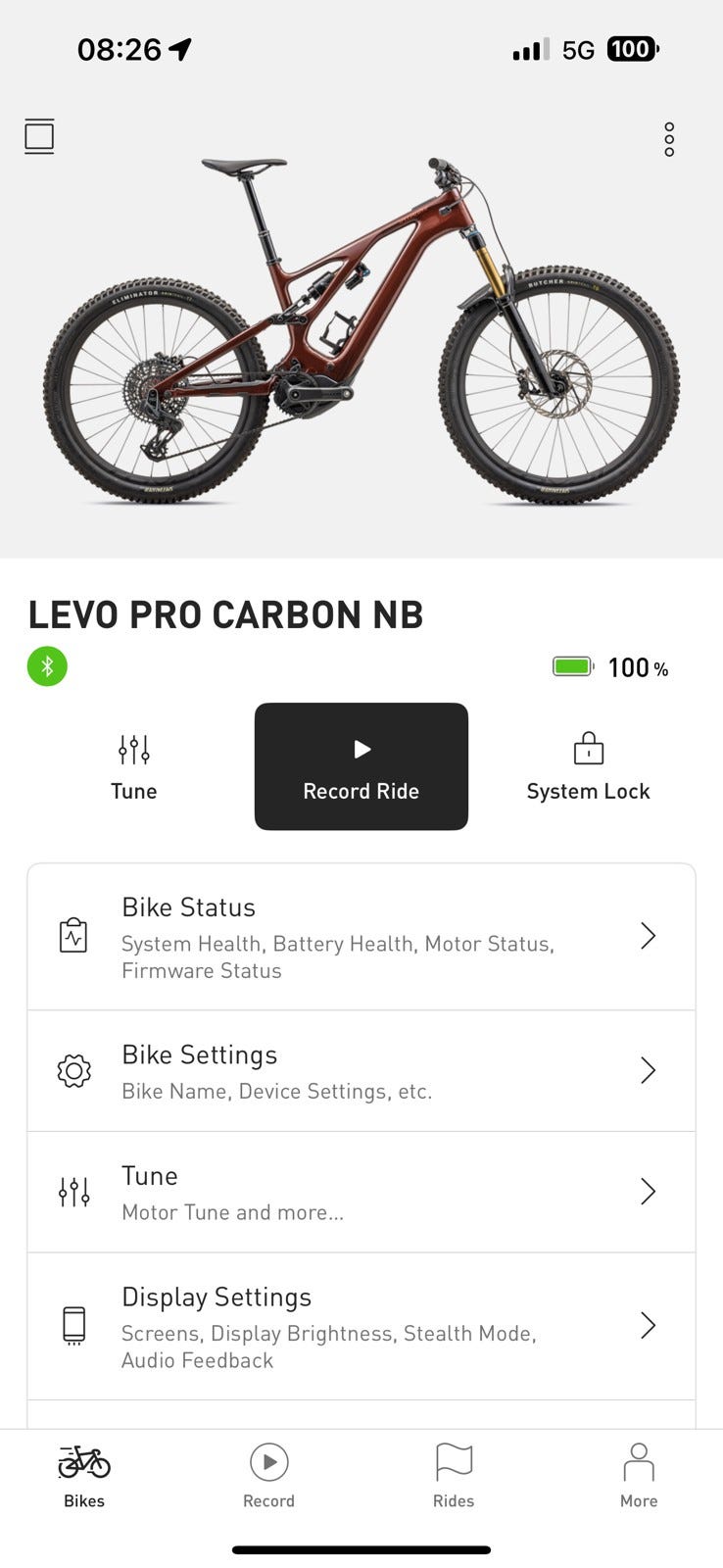This screenshot has width=723, height=1568.
Task: Tap the Bike Settings gear icon
Action: (x=73, y=1071)
